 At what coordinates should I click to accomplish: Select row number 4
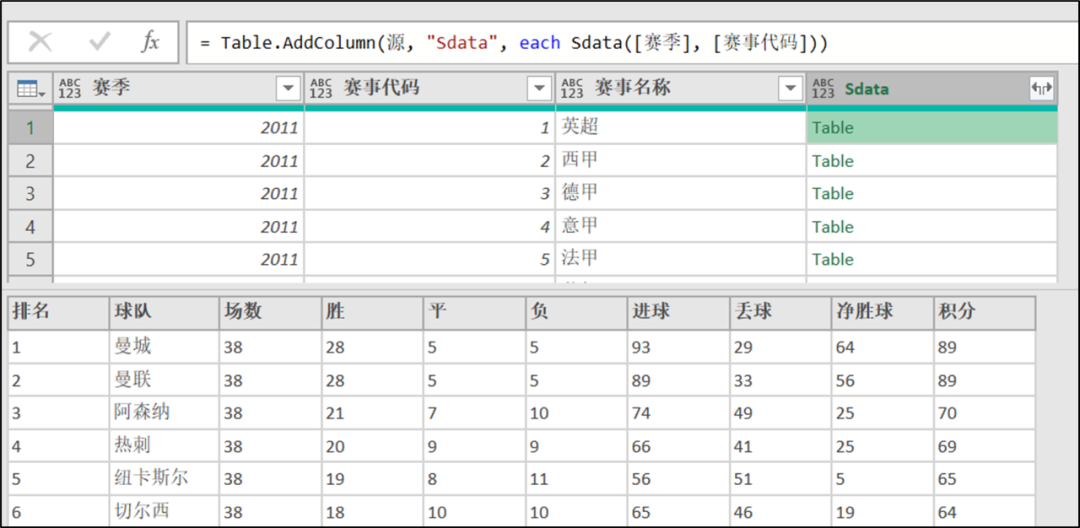[x=30, y=226]
